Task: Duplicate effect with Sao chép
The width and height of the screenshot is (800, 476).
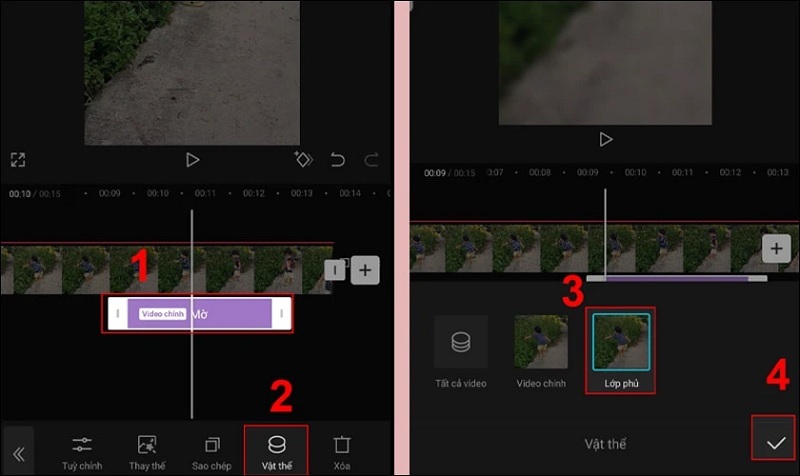Action: 211,451
